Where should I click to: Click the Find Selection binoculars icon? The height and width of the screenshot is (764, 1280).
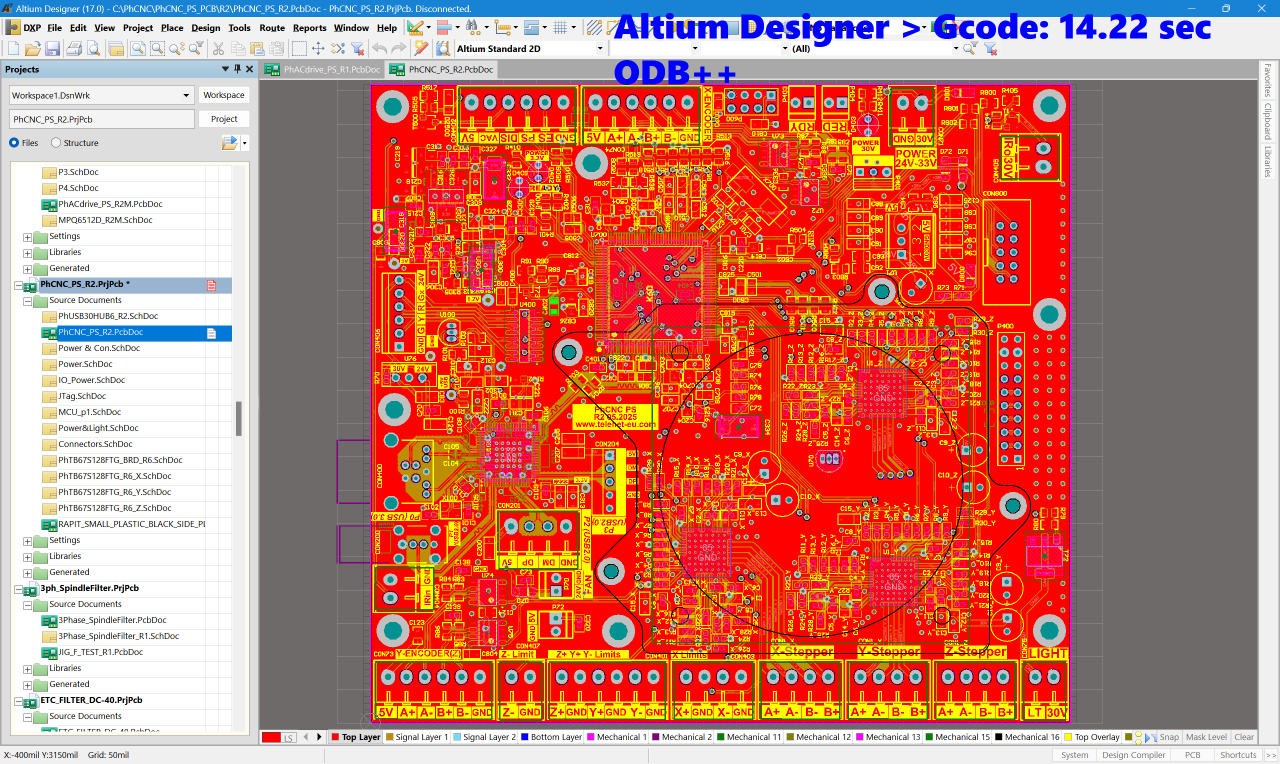click(x=471, y=28)
